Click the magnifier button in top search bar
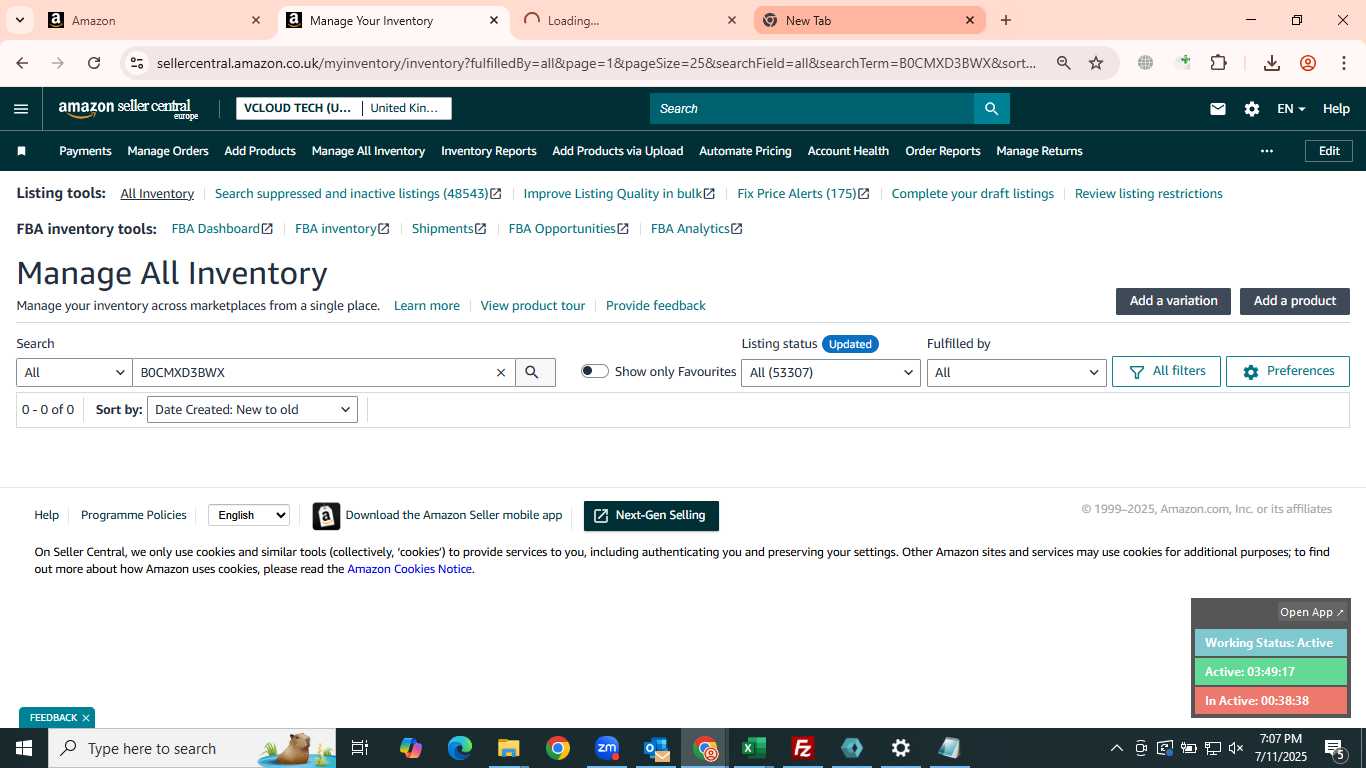 tap(991, 109)
